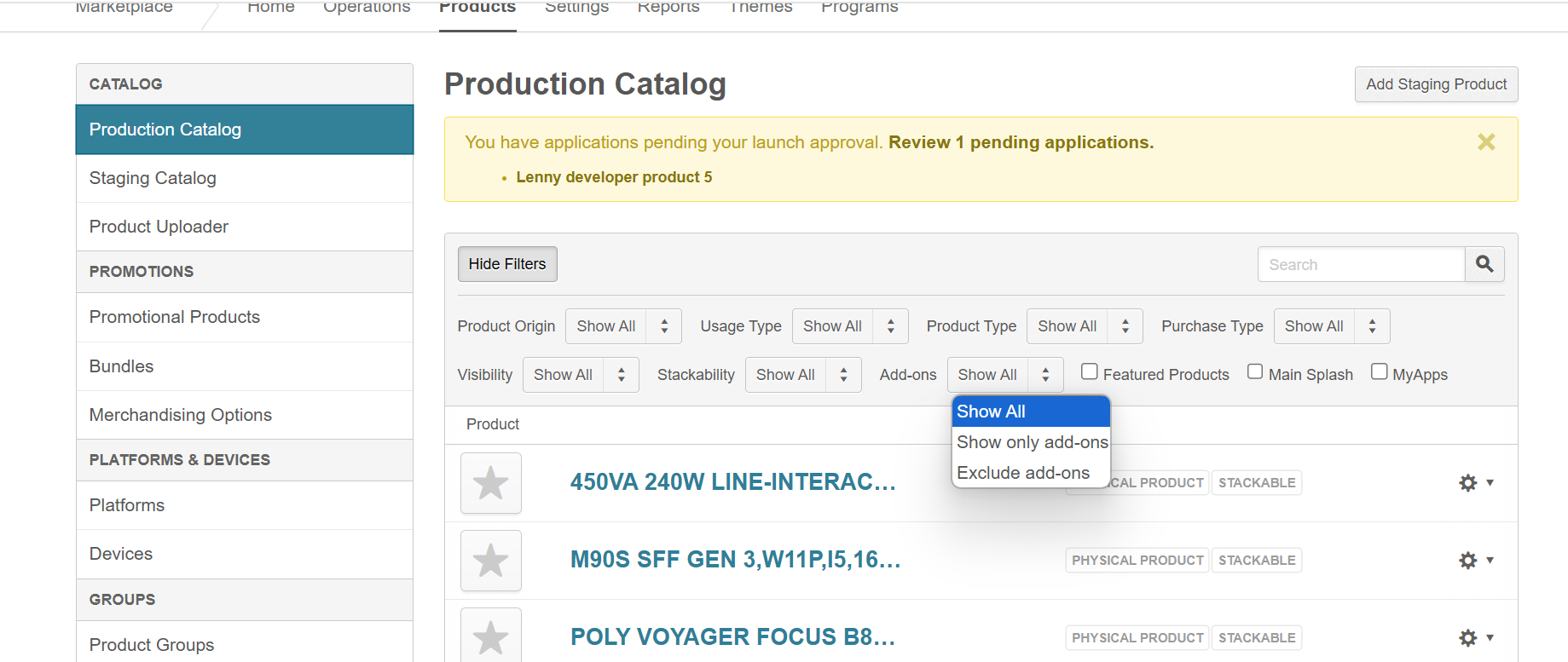Open the Themes tab
The image size is (1568, 662).
[761, 8]
